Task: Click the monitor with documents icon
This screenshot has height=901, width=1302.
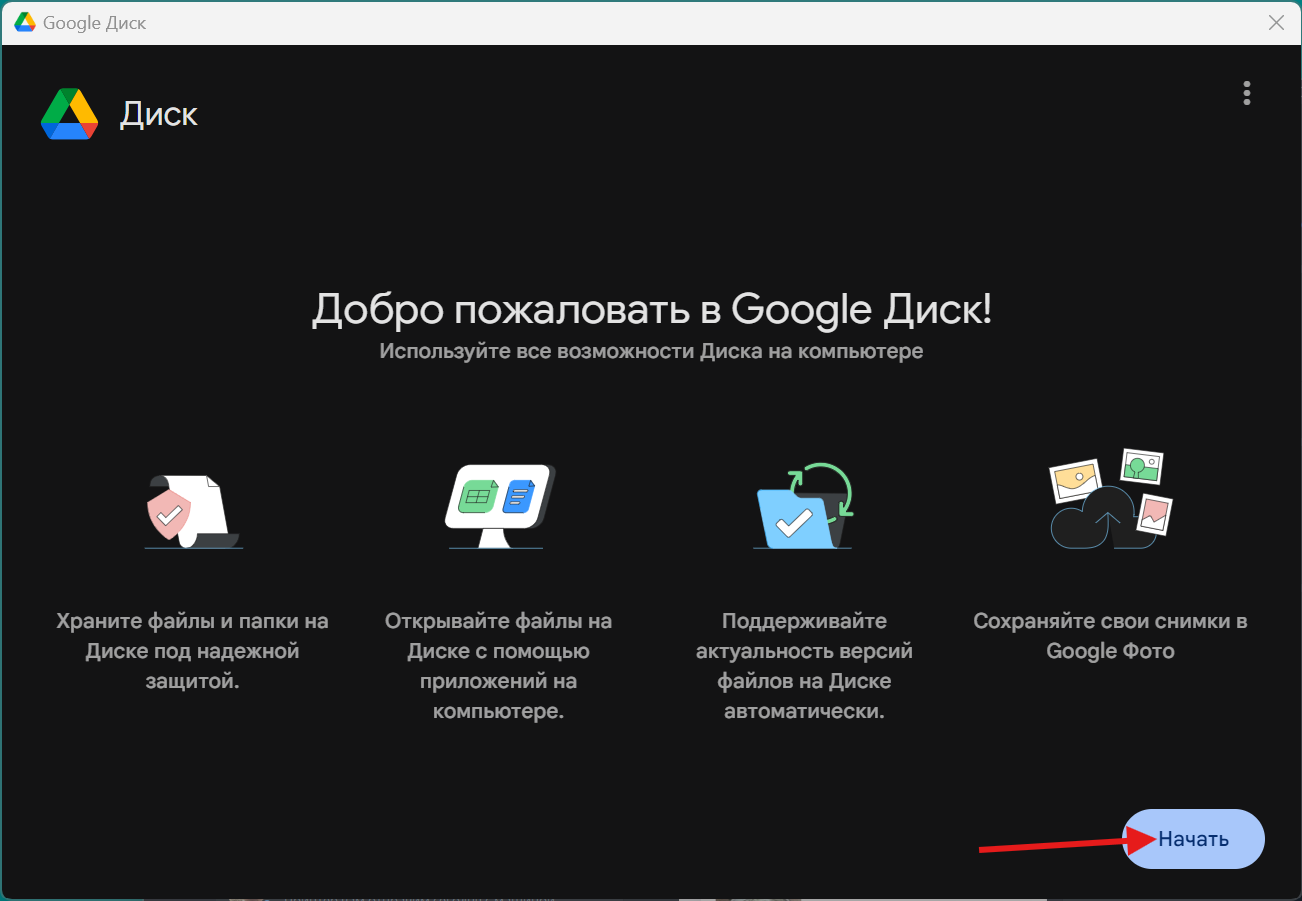Action: tap(499, 506)
